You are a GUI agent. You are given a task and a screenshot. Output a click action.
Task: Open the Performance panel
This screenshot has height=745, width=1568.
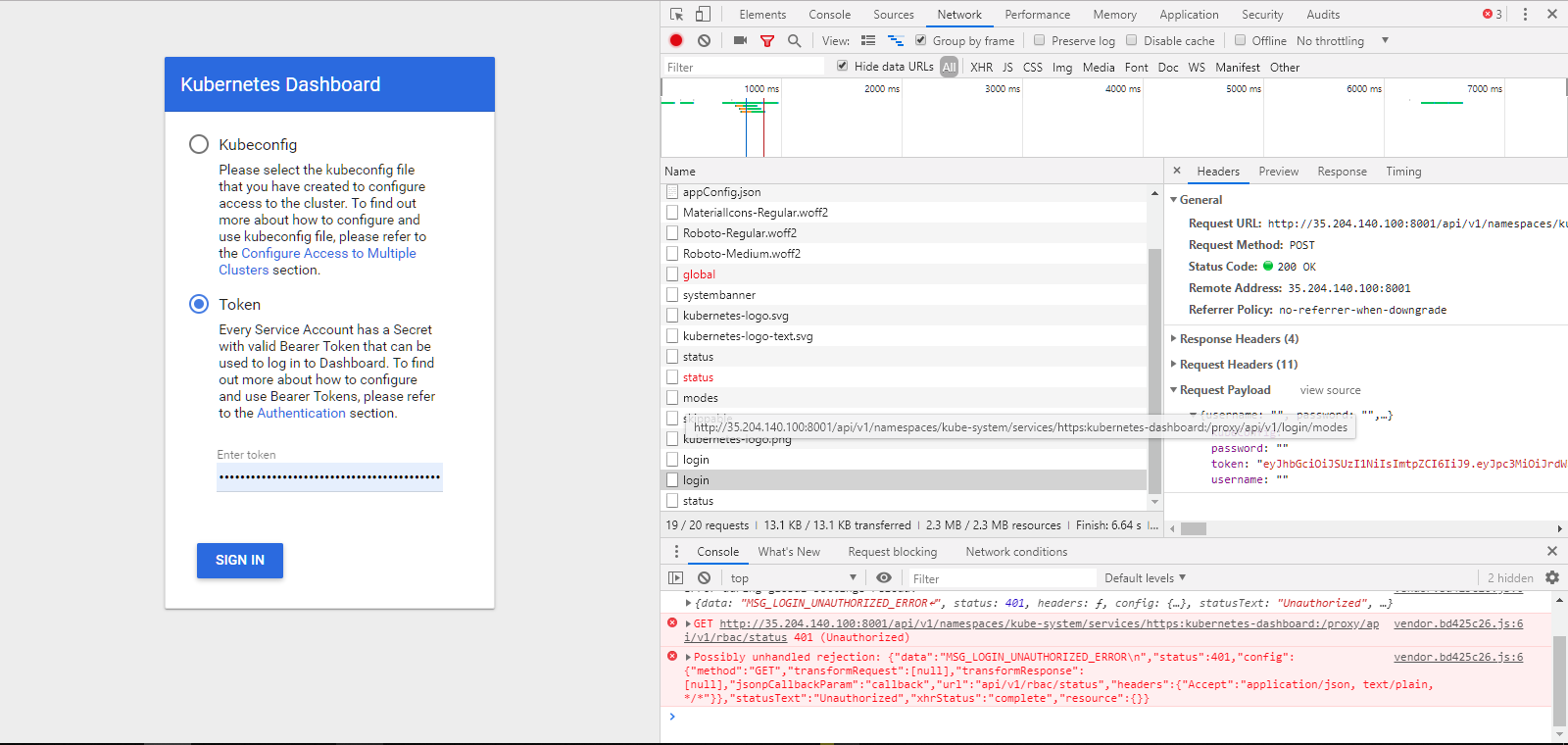1038,14
